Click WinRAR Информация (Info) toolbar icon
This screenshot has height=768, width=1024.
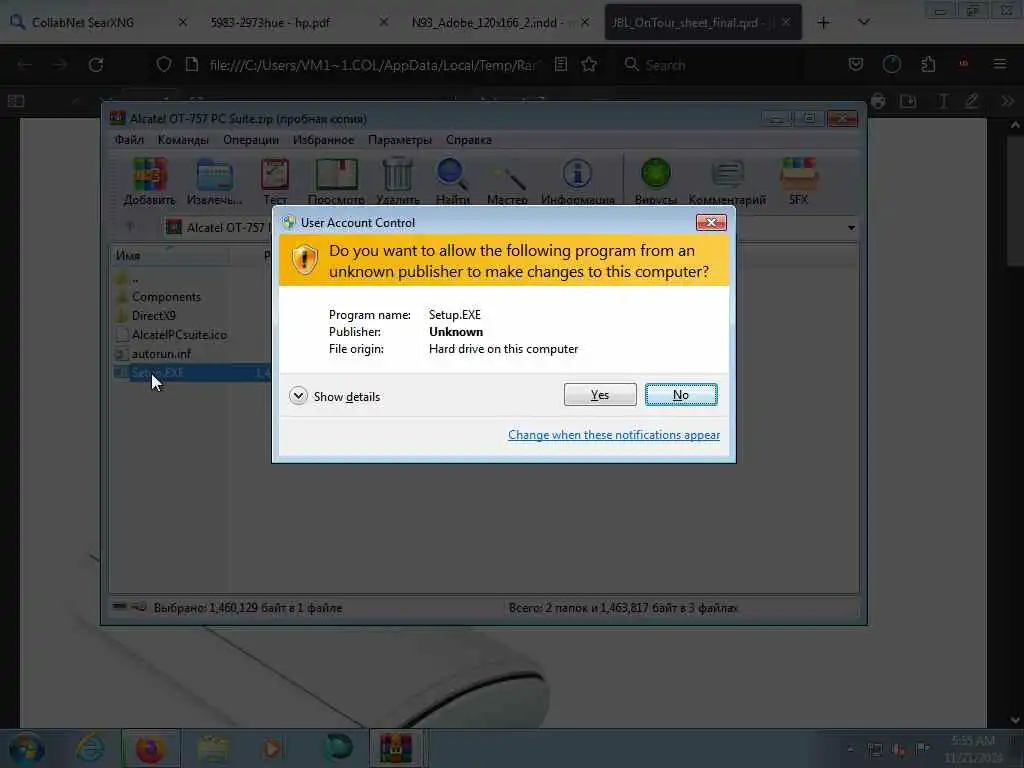577,182
